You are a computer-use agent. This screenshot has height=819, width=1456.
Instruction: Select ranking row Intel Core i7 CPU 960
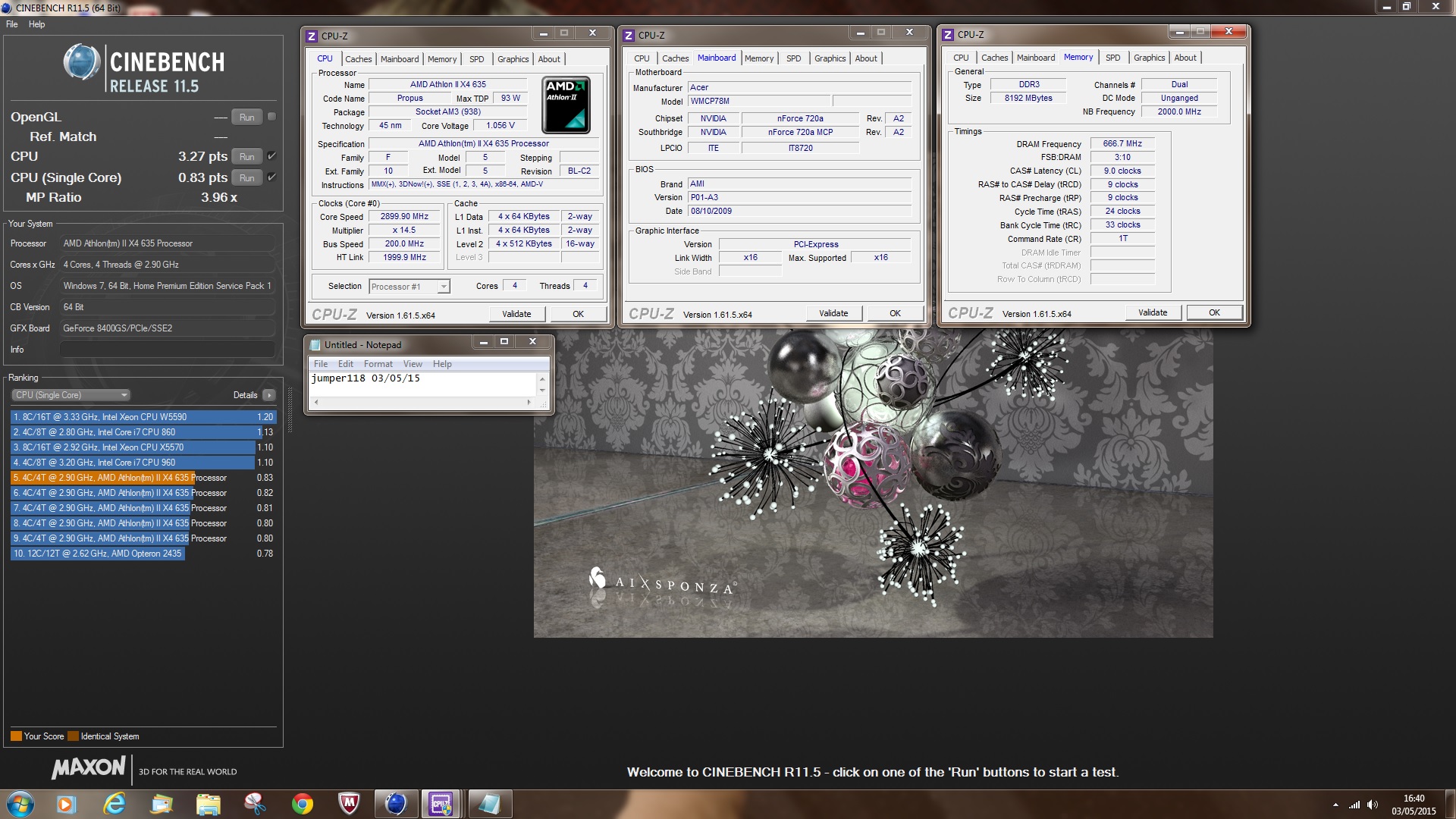pyautogui.click(x=143, y=463)
